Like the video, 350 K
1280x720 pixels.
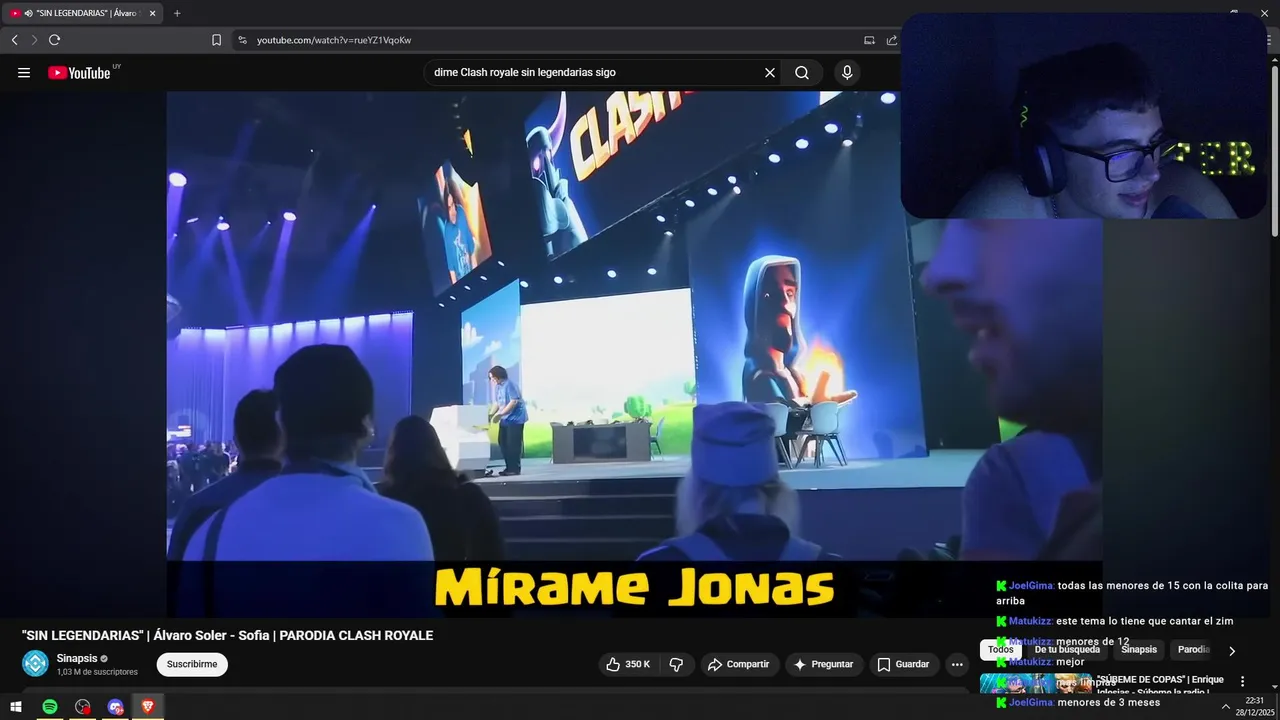(629, 664)
